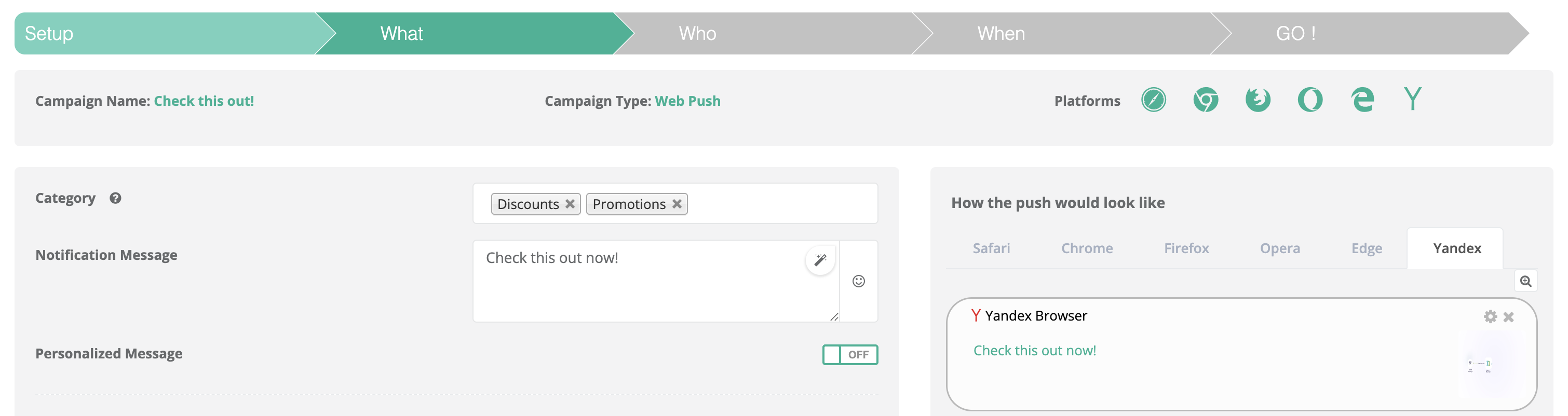Remove the Promotions category tag

[677, 204]
